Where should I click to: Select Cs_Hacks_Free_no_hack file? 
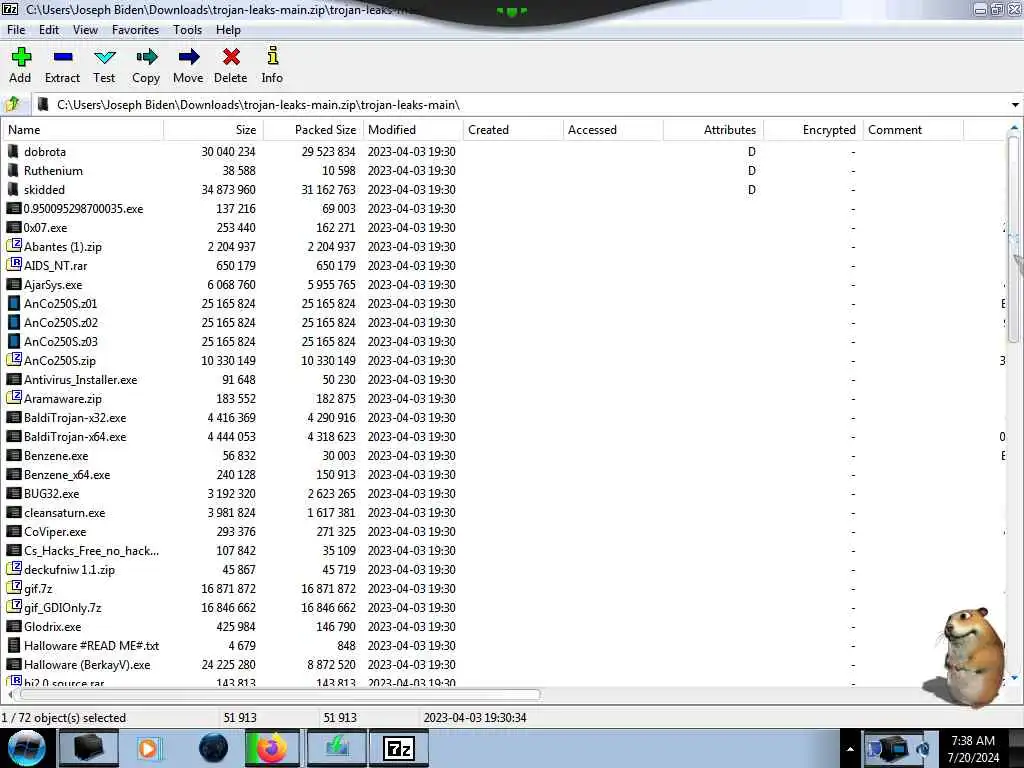[91, 551]
